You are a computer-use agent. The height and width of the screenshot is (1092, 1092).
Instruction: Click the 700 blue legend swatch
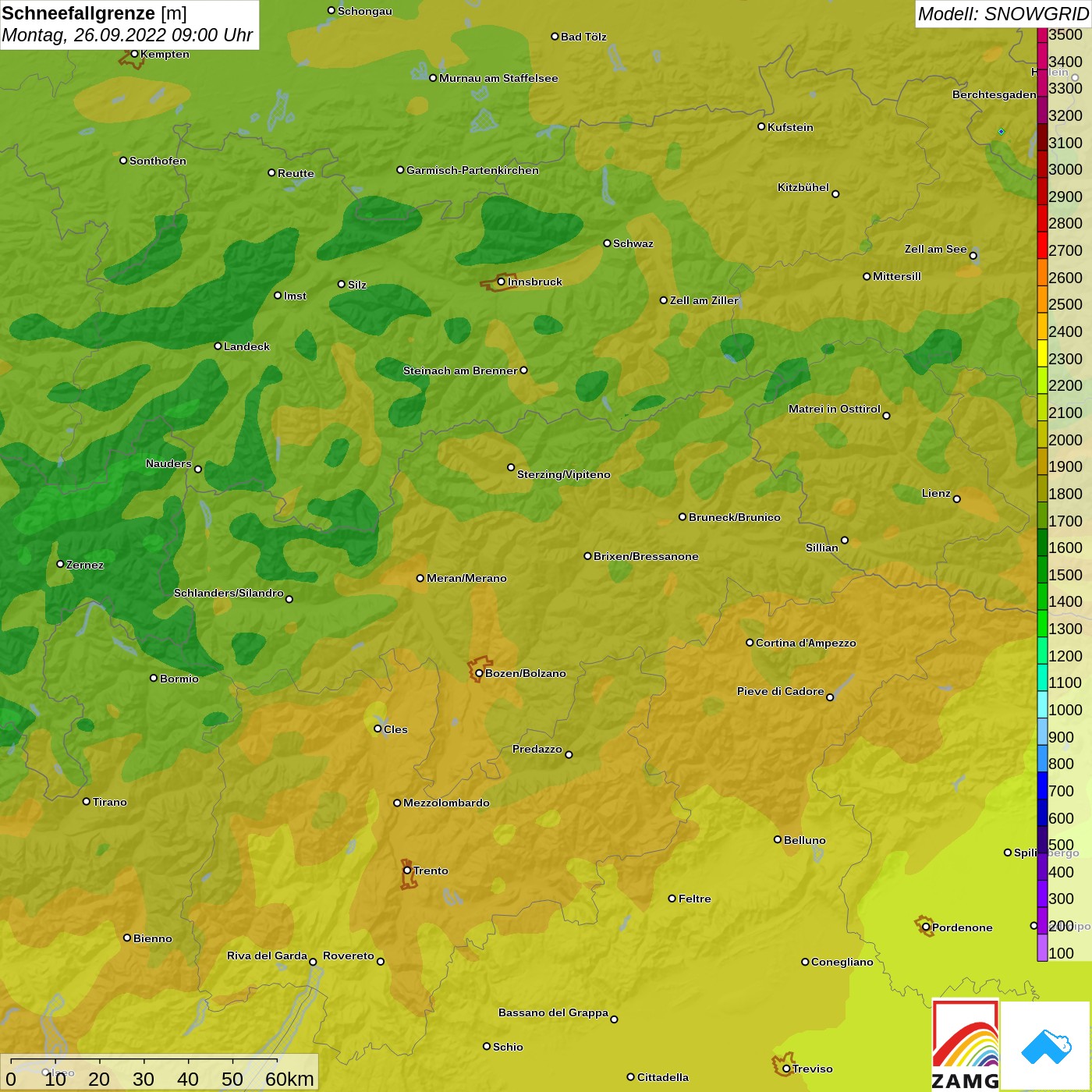[1042, 785]
